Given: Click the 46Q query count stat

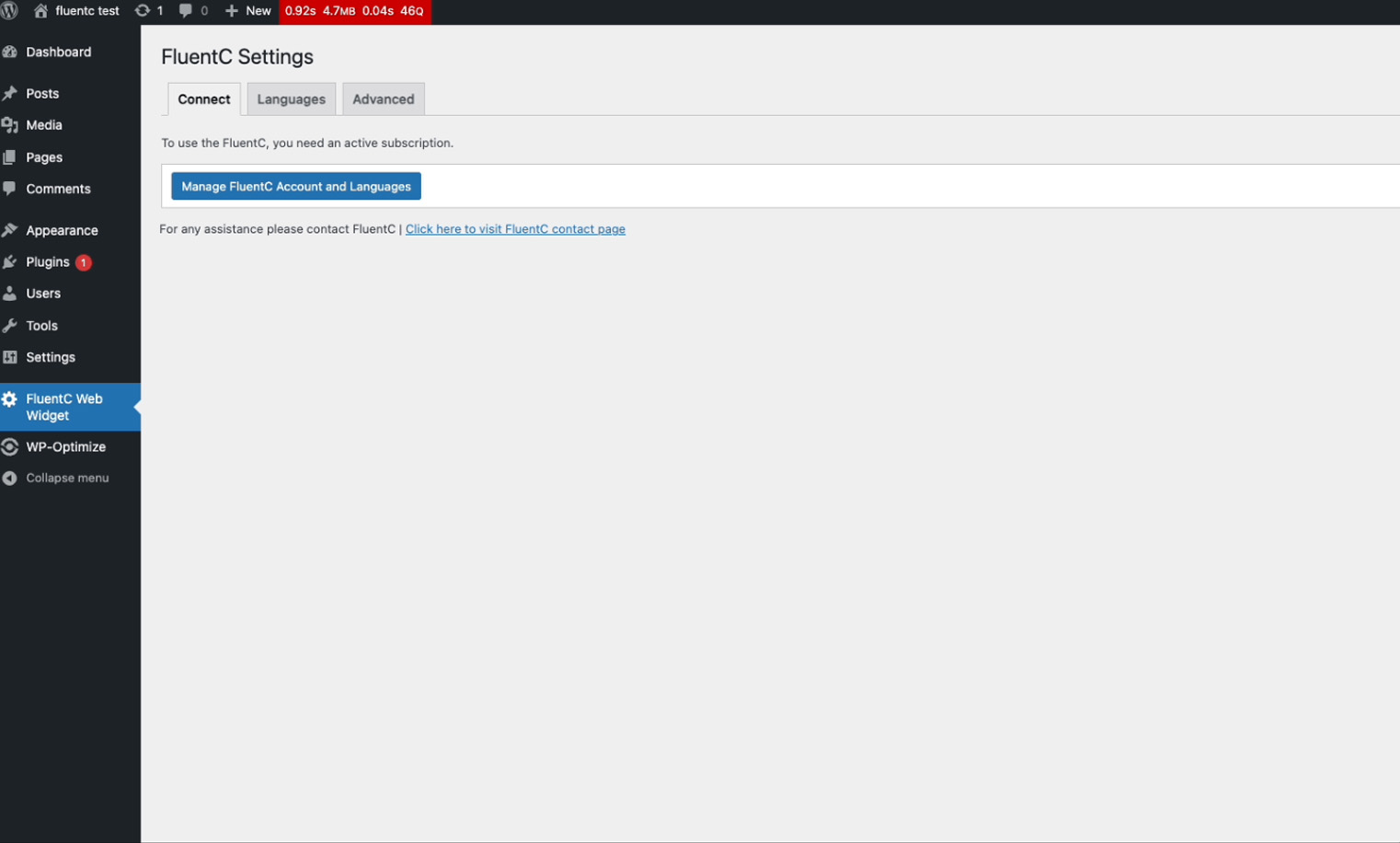Looking at the screenshot, I should tap(412, 11).
